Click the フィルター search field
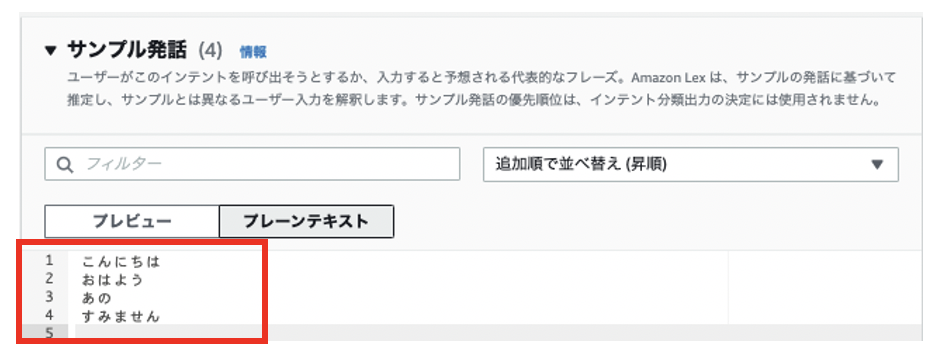This screenshot has width=938, height=364. 252,164
